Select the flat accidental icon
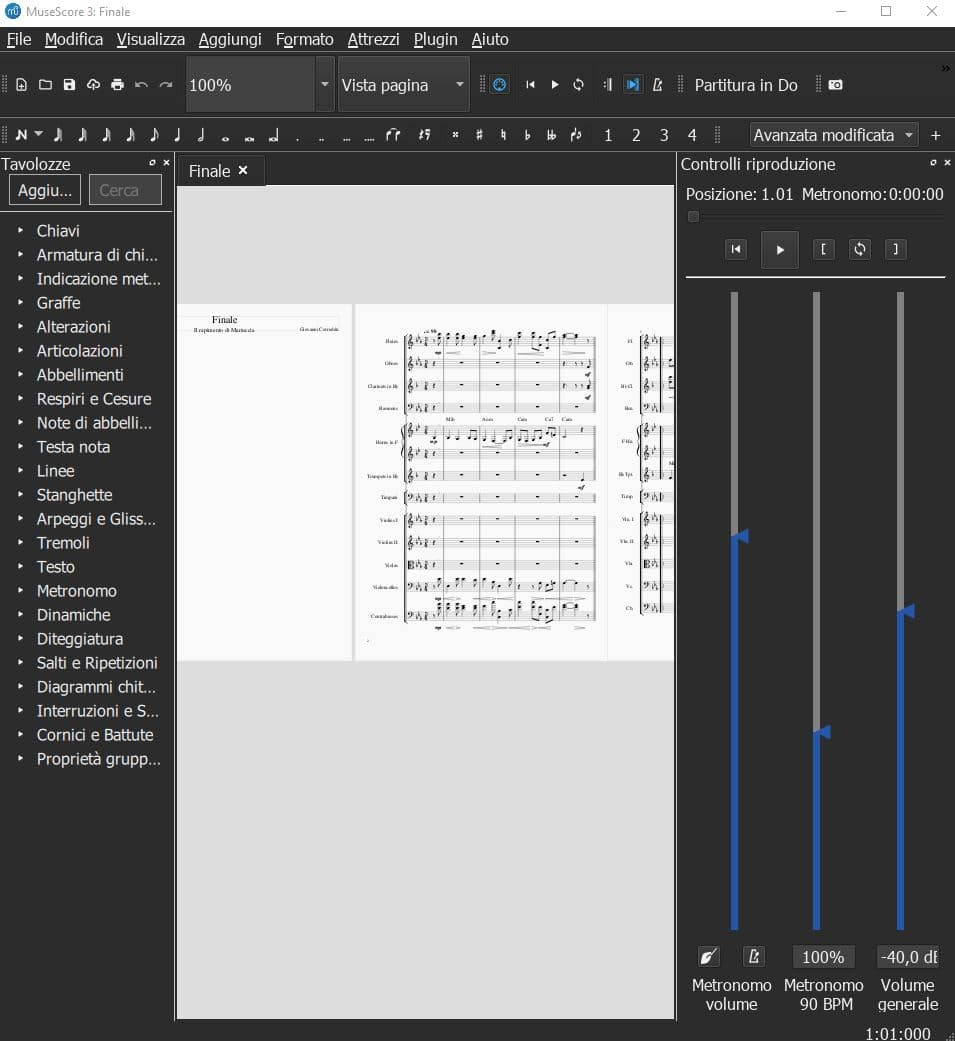Image resolution: width=955 pixels, height=1041 pixels. click(x=527, y=135)
